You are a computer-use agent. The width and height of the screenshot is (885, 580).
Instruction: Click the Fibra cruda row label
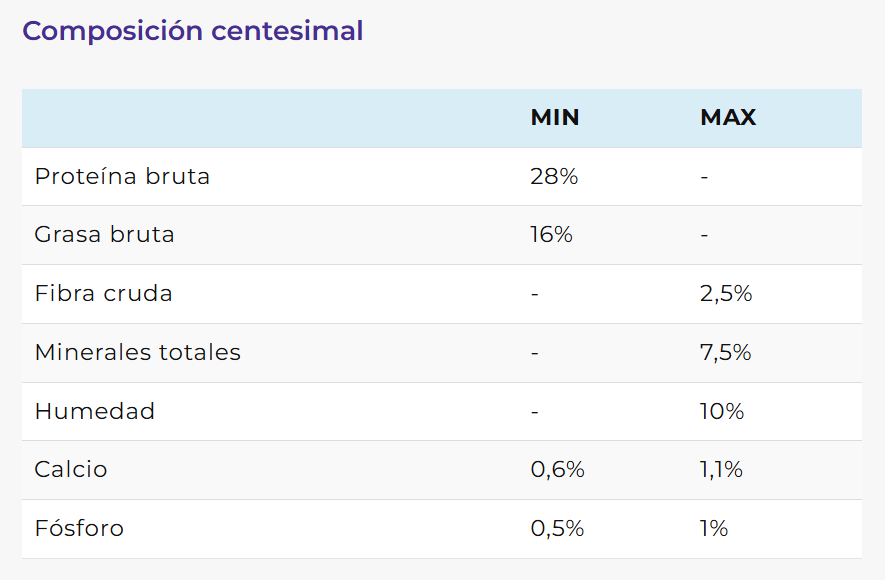(103, 294)
